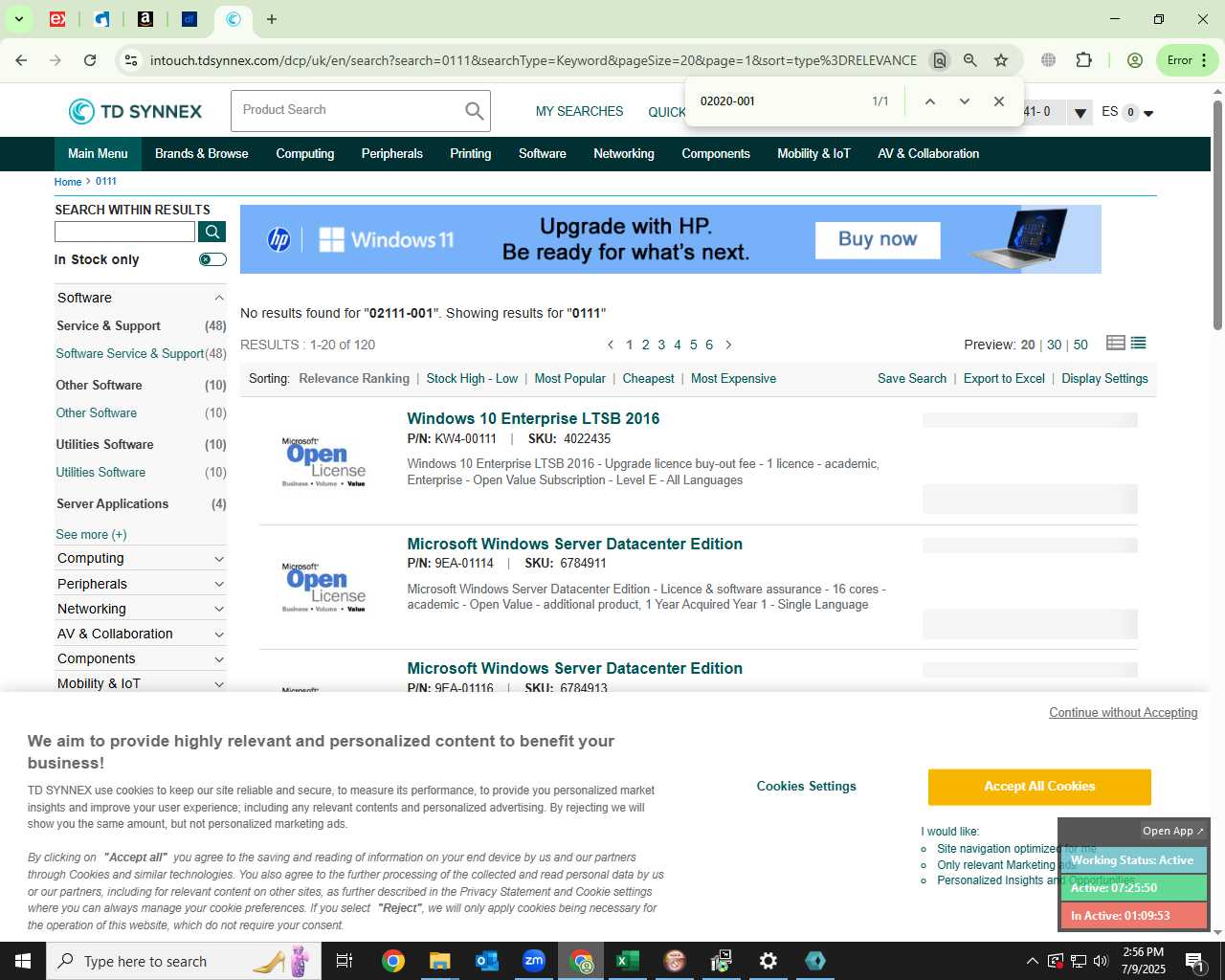The image size is (1225, 980).
Task: Click the TD SYNNEX logo
Action: pyautogui.click(x=135, y=111)
